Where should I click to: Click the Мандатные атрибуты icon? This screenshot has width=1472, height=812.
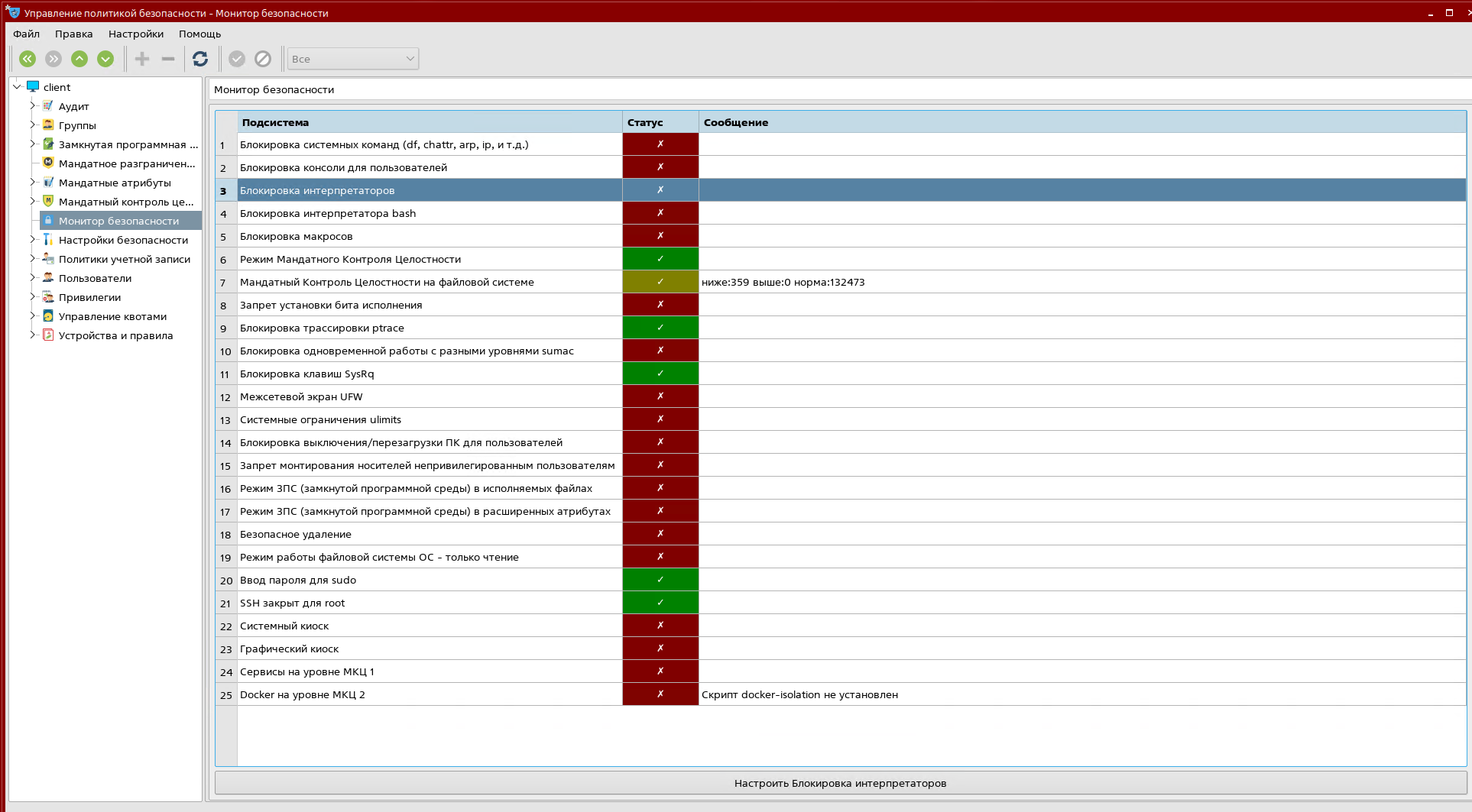(x=48, y=182)
